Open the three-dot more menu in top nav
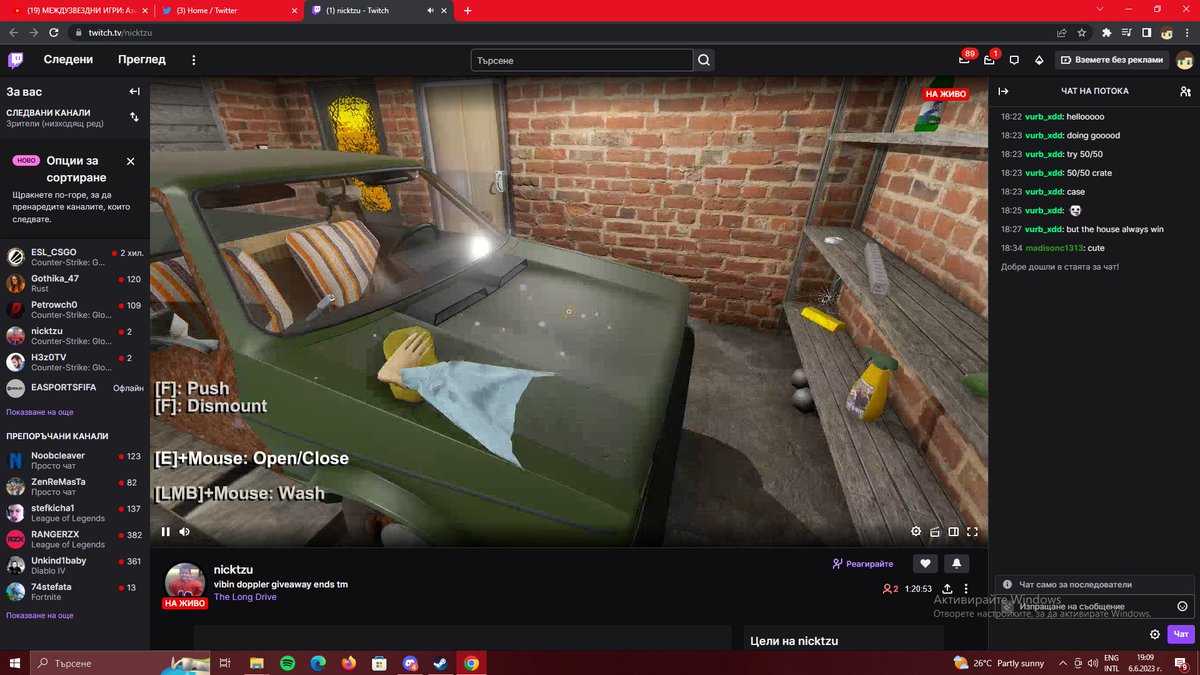Viewport: 1200px width, 675px height. [194, 60]
